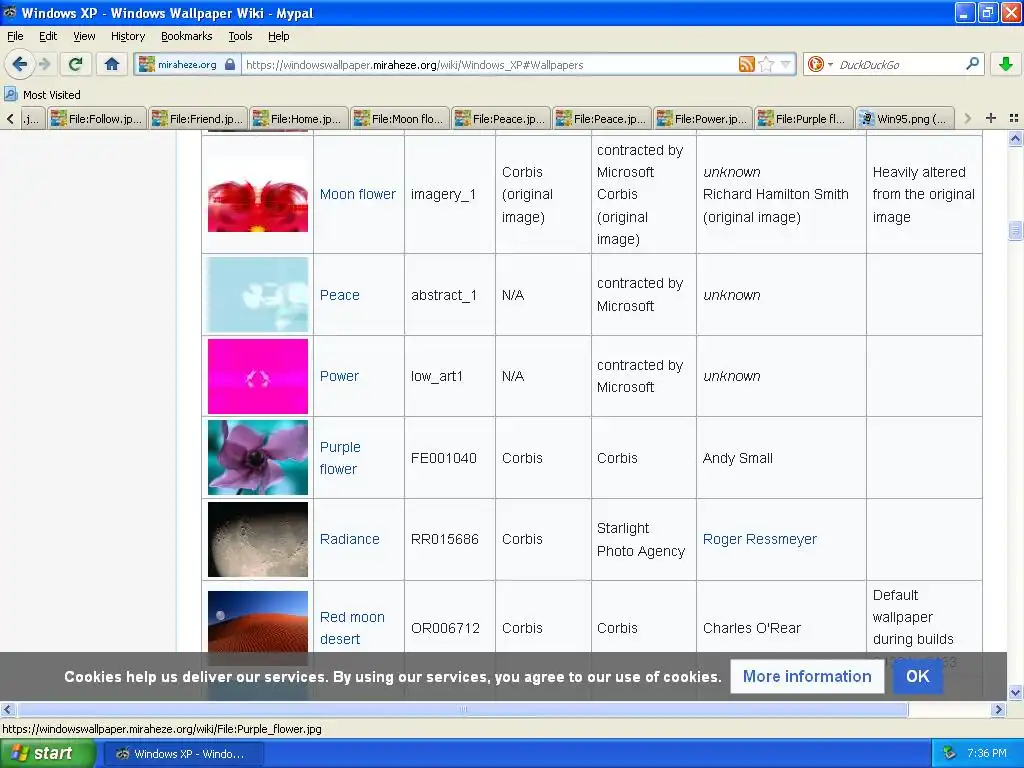The image size is (1024, 768).
Task: Open the list all tabs button
Action: click(x=1014, y=118)
